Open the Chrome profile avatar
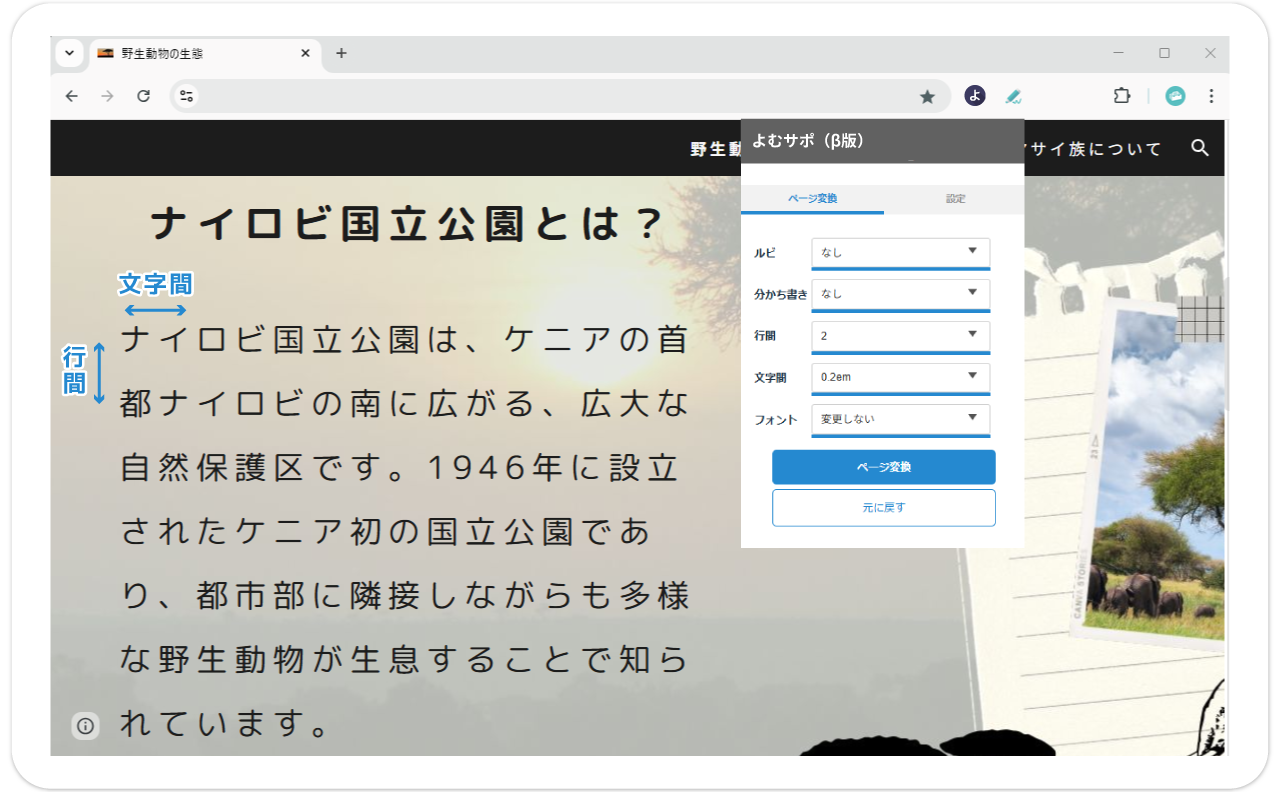This screenshot has height=792, width=1280. [1175, 96]
